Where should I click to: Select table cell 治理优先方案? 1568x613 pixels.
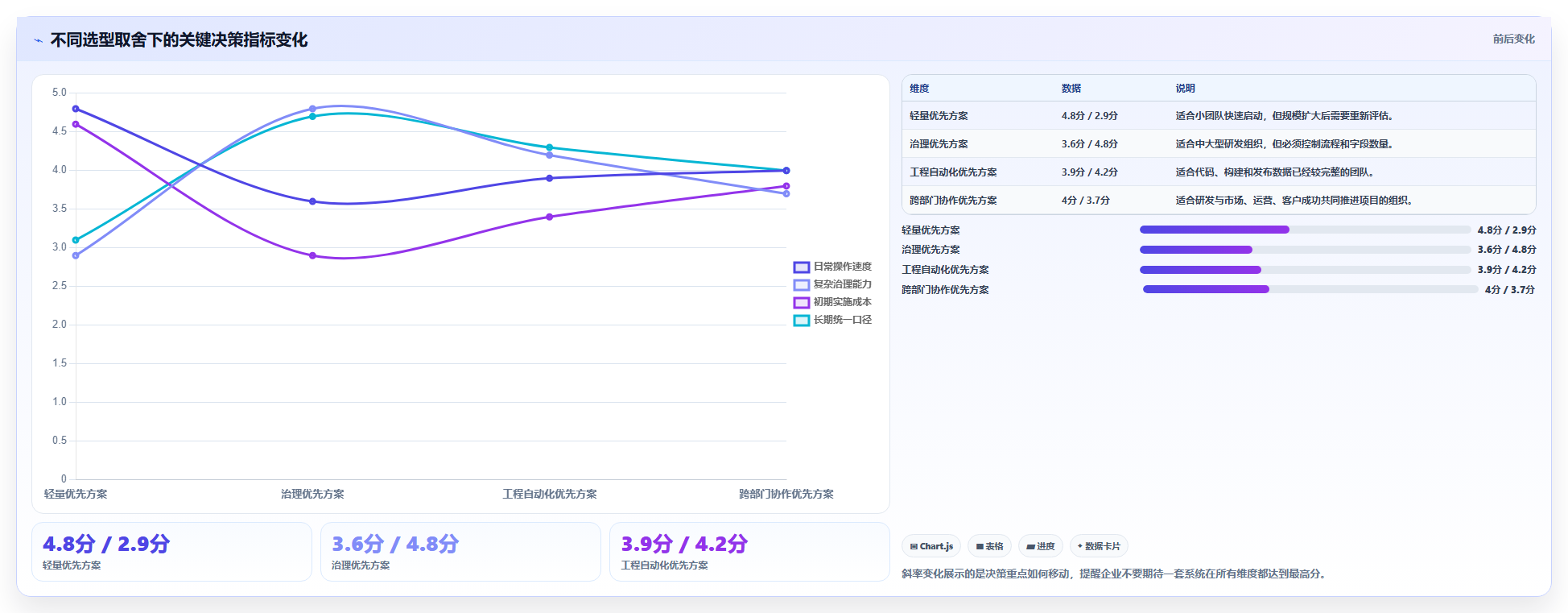tap(939, 144)
